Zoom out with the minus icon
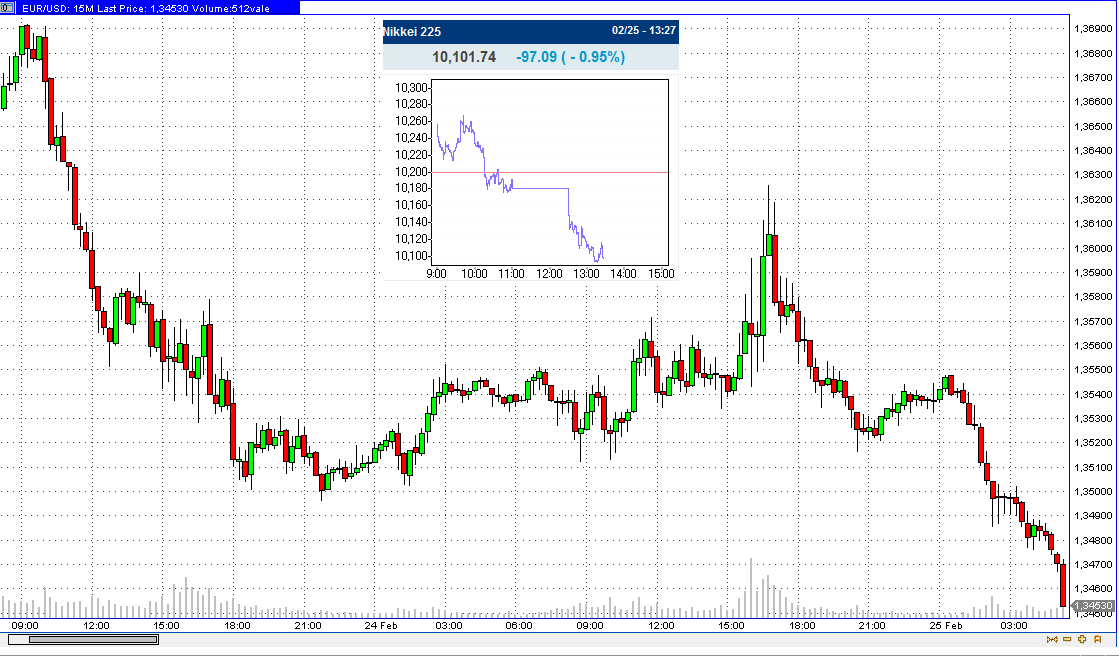Viewport: 1119px width, 656px height. click(1067, 640)
